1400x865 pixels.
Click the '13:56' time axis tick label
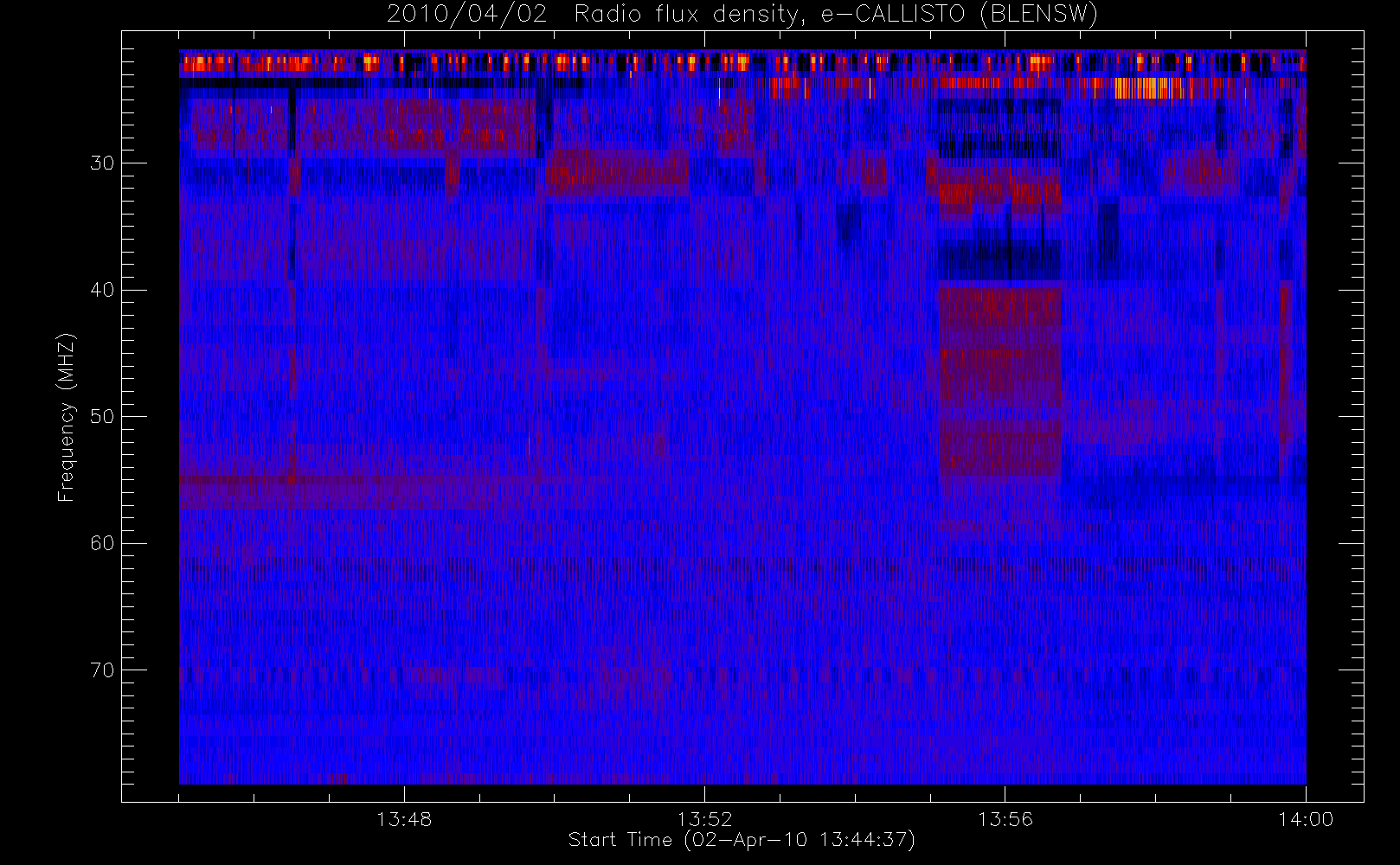[1005, 818]
